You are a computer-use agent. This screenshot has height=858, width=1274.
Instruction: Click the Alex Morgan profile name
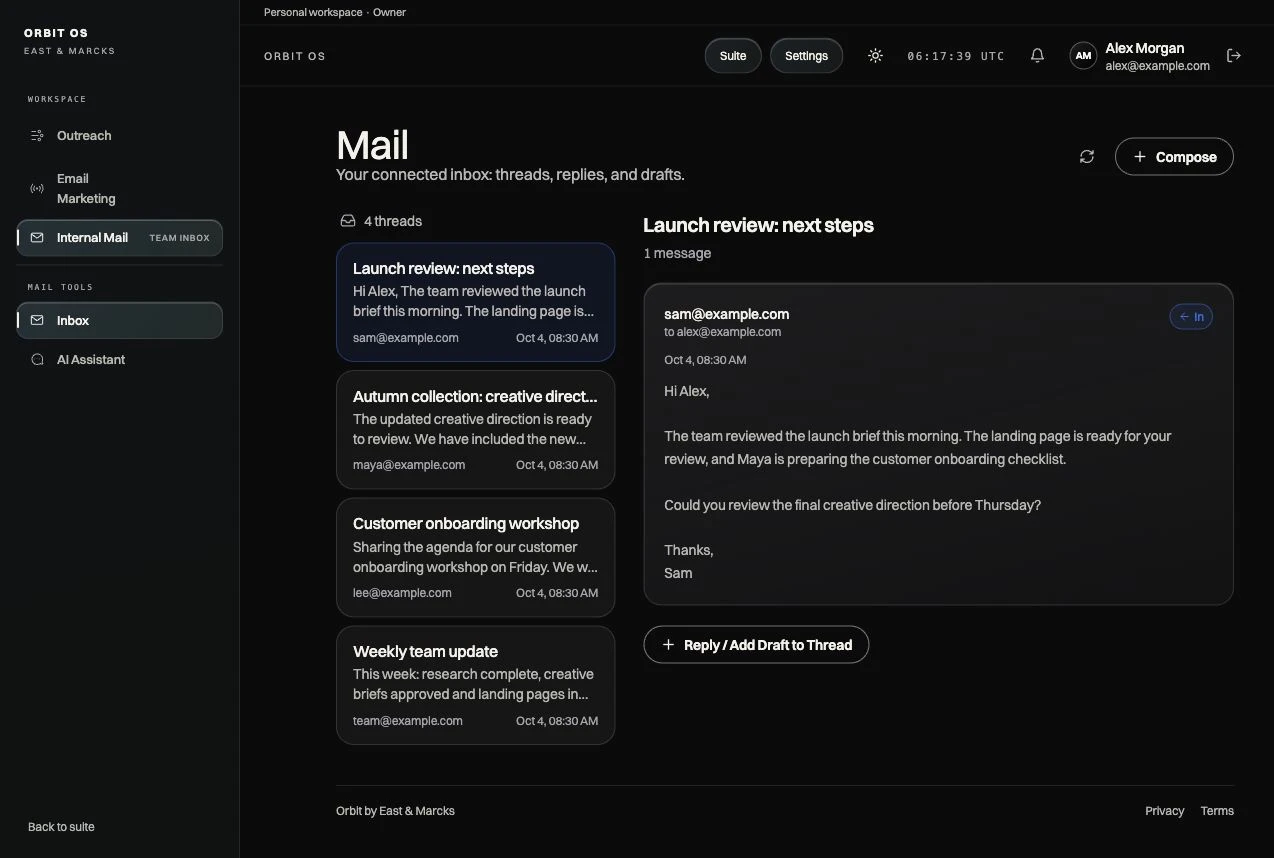click(1144, 48)
